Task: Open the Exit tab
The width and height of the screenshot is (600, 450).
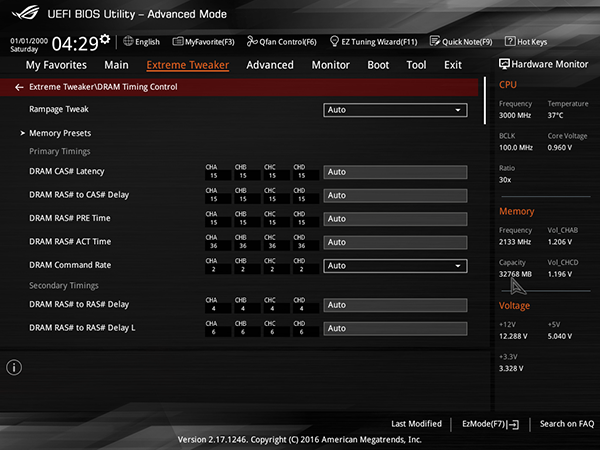Action: [453, 65]
